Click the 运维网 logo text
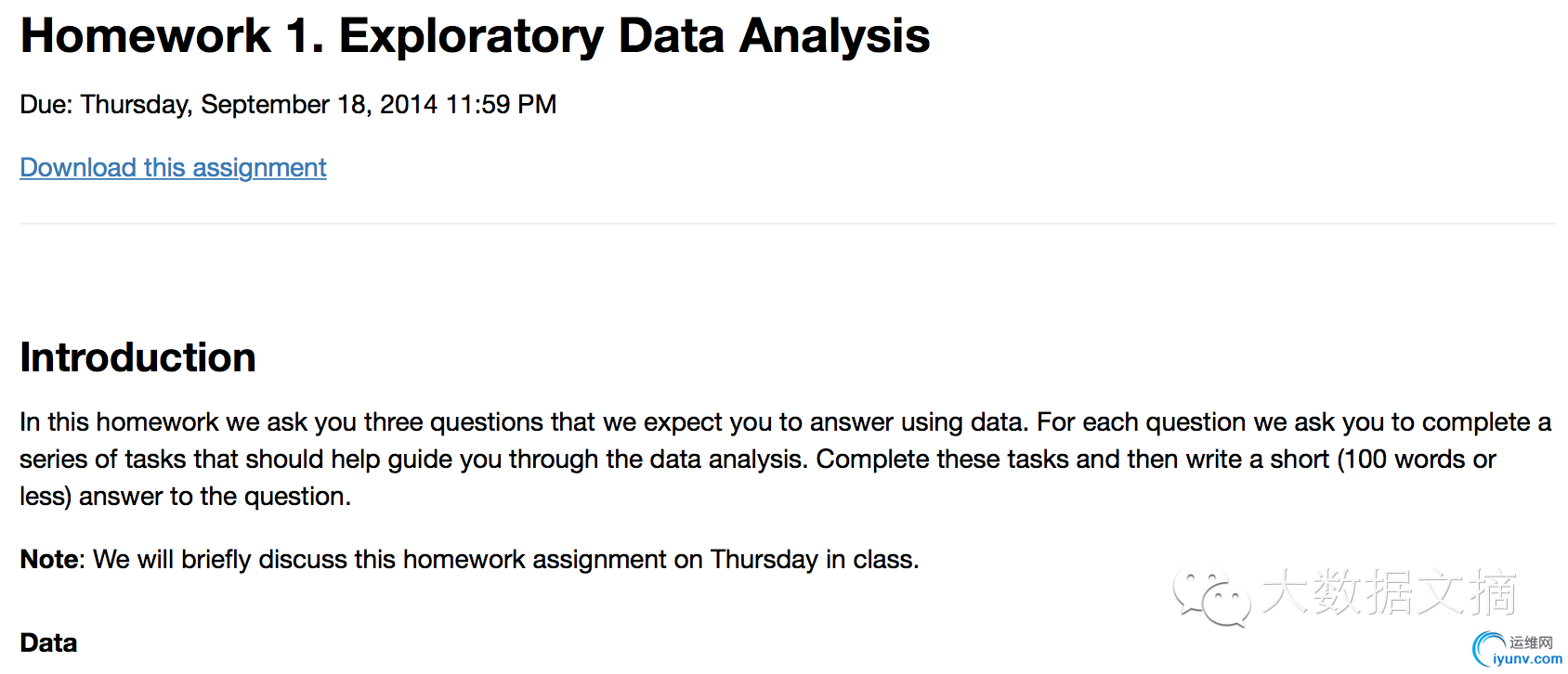1568x674 pixels. click(1531, 642)
